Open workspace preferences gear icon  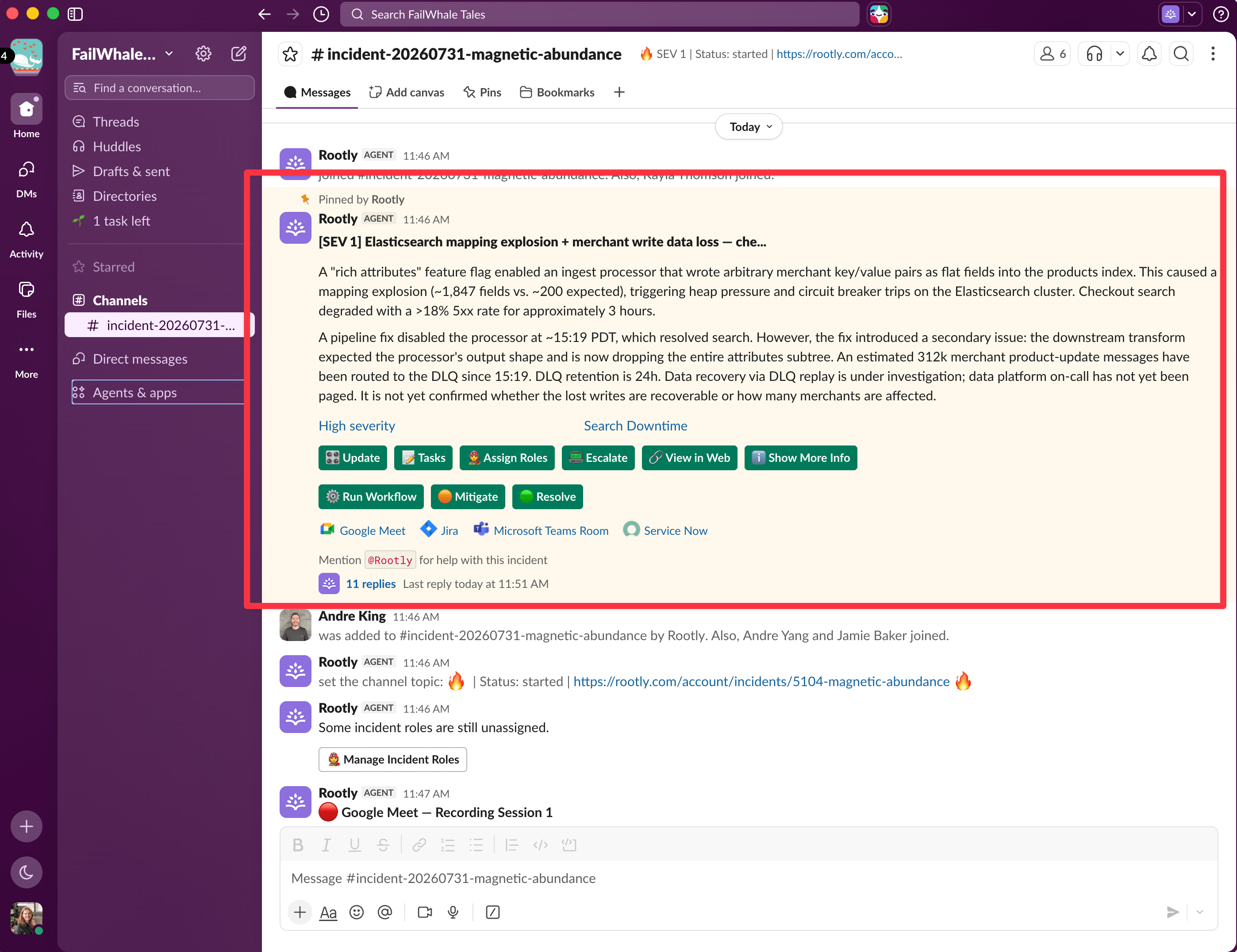pyautogui.click(x=204, y=54)
